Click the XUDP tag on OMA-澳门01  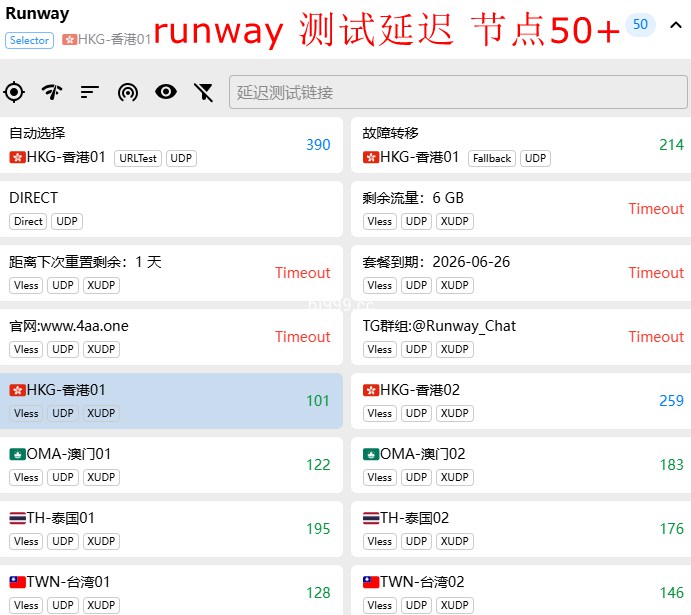pos(101,477)
